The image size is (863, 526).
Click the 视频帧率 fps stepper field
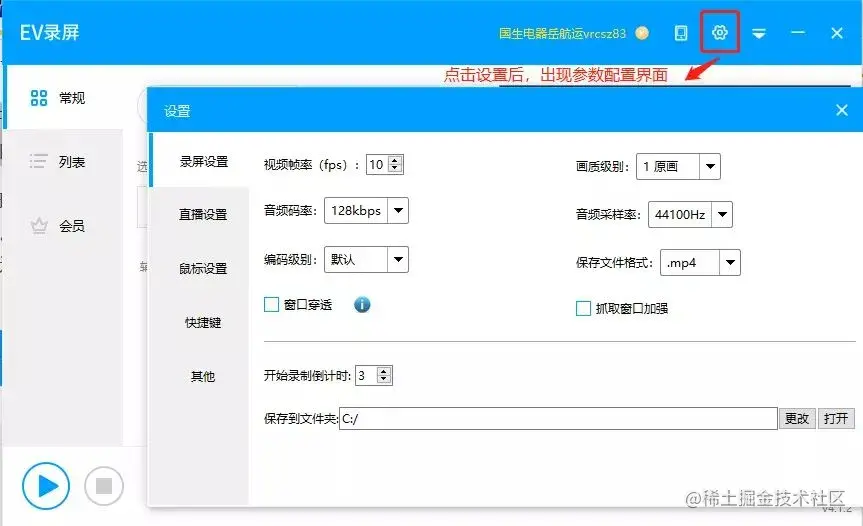pos(385,165)
